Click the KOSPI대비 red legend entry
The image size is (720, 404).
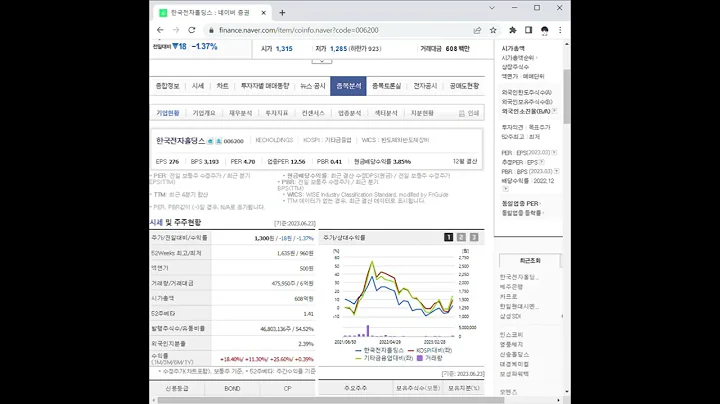(x=430, y=350)
